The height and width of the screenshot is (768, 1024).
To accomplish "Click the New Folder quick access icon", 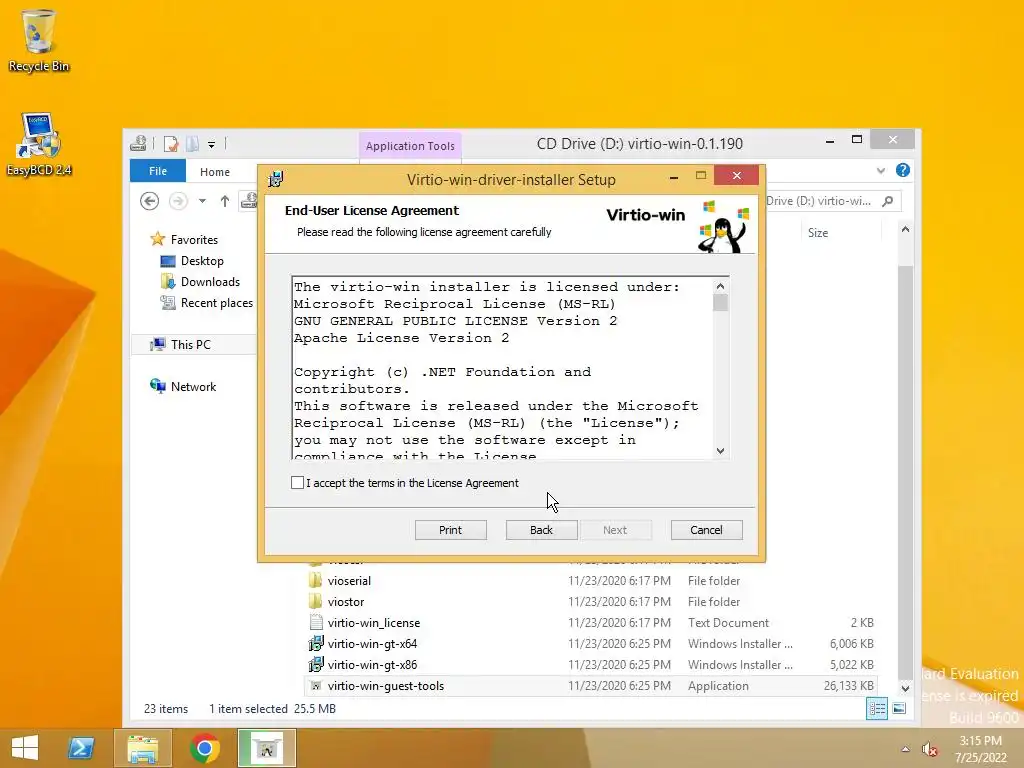I will (193, 144).
